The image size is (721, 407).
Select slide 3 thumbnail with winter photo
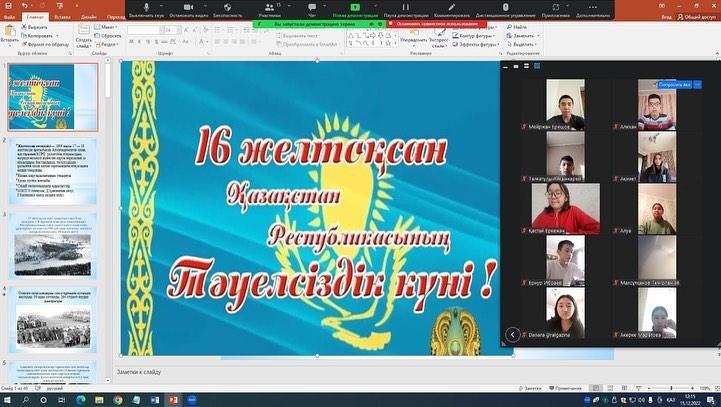pos(53,246)
